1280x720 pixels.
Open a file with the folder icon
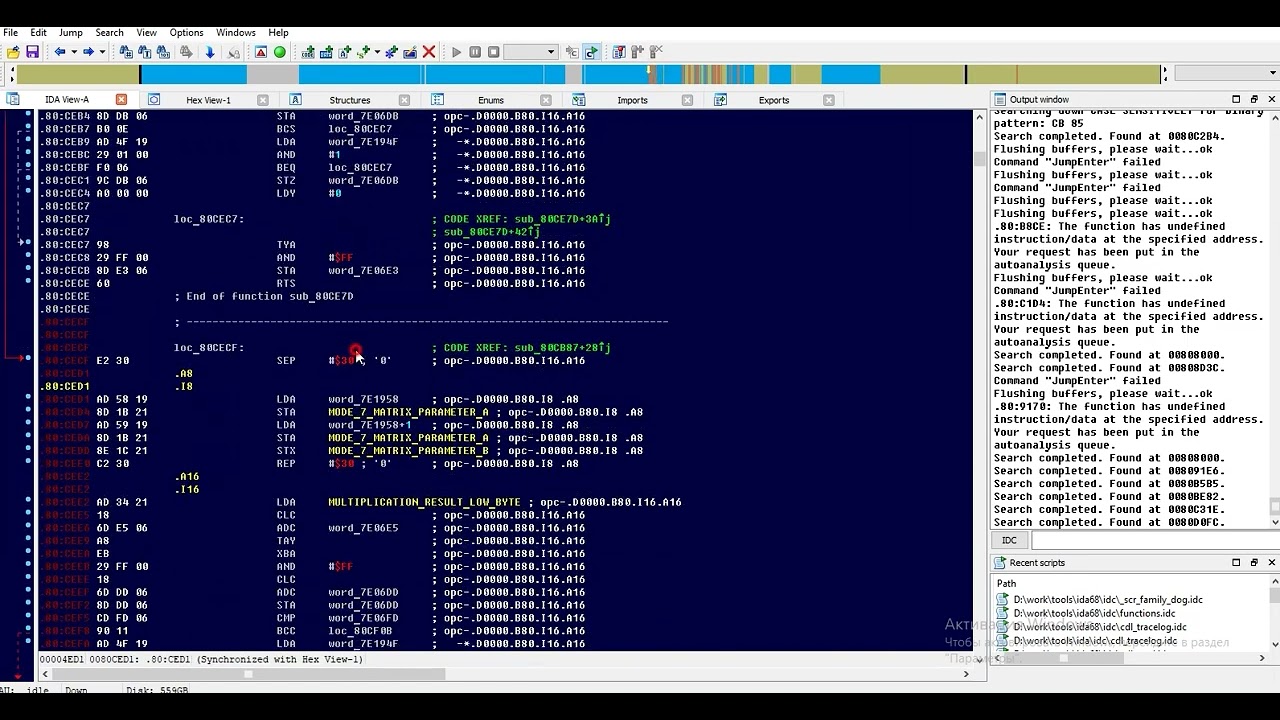[x=13, y=52]
